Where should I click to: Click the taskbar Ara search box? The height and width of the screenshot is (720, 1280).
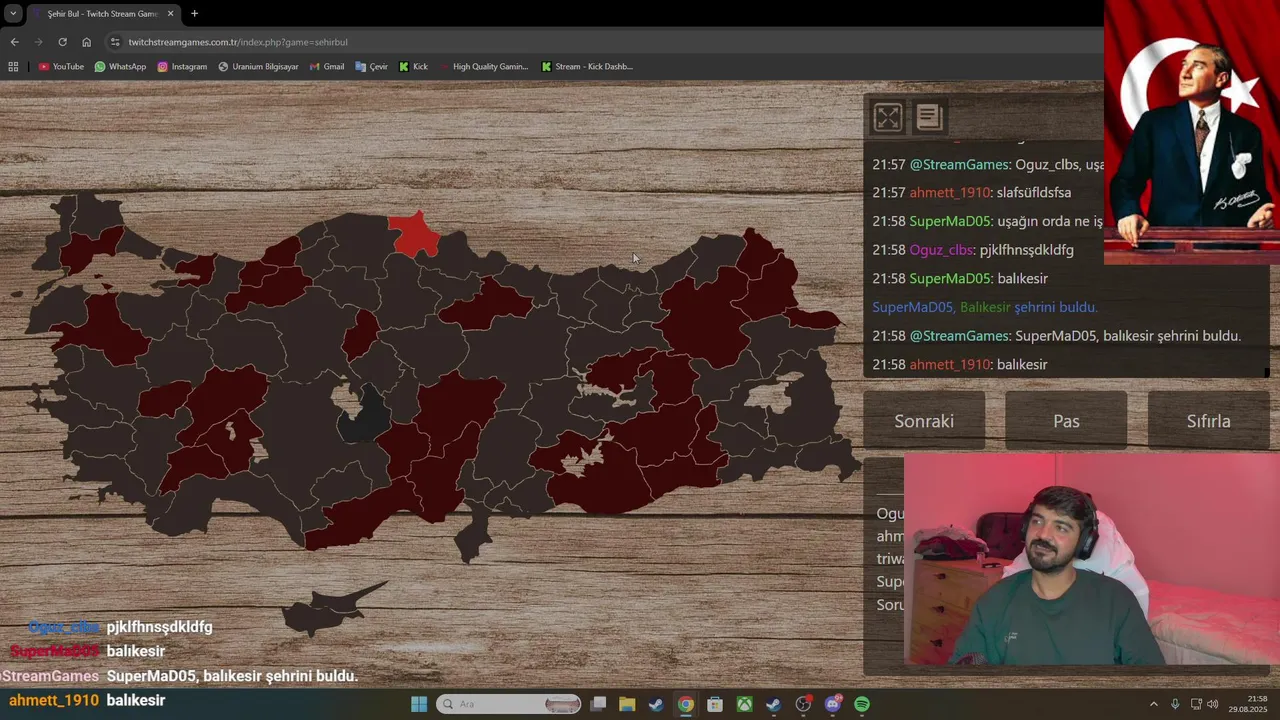click(x=508, y=704)
